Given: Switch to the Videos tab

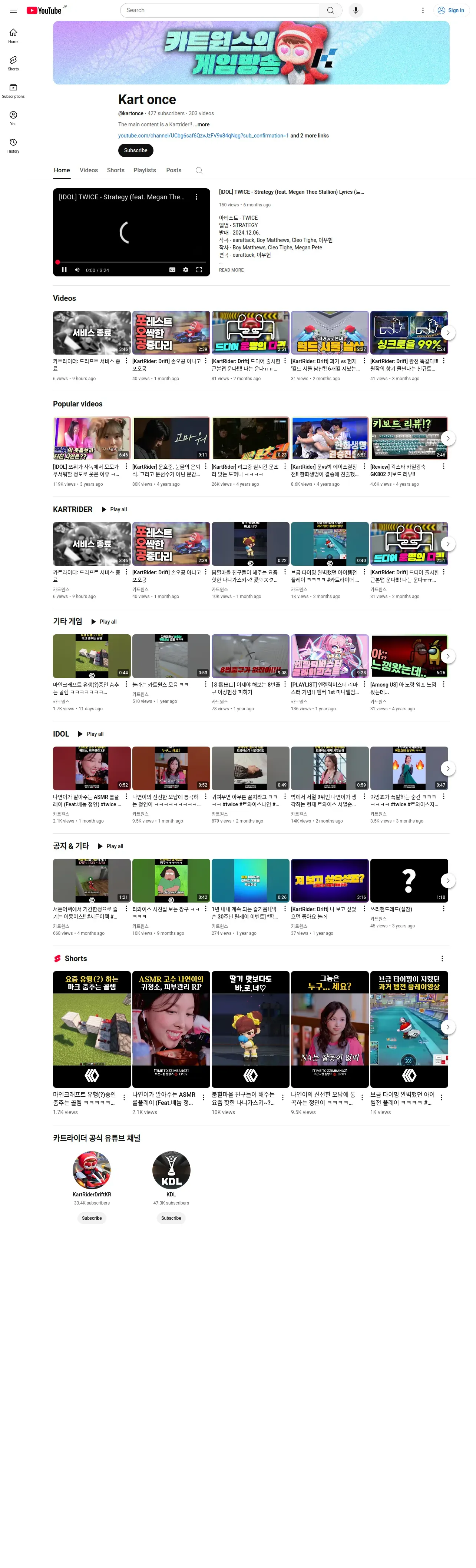Looking at the screenshot, I should pyautogui.click(x=89, y=170).
